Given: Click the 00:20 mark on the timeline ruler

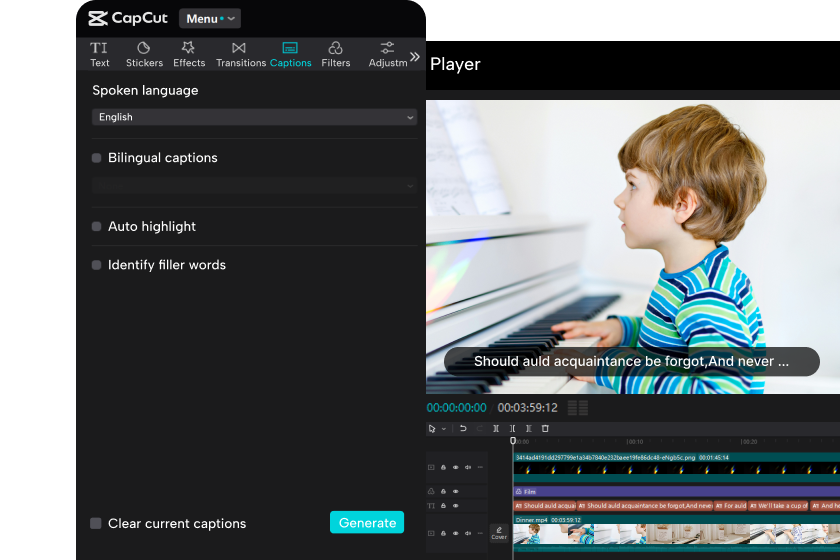Looking at the screenshot, I should pyautogui.click(x=749, y=442).
